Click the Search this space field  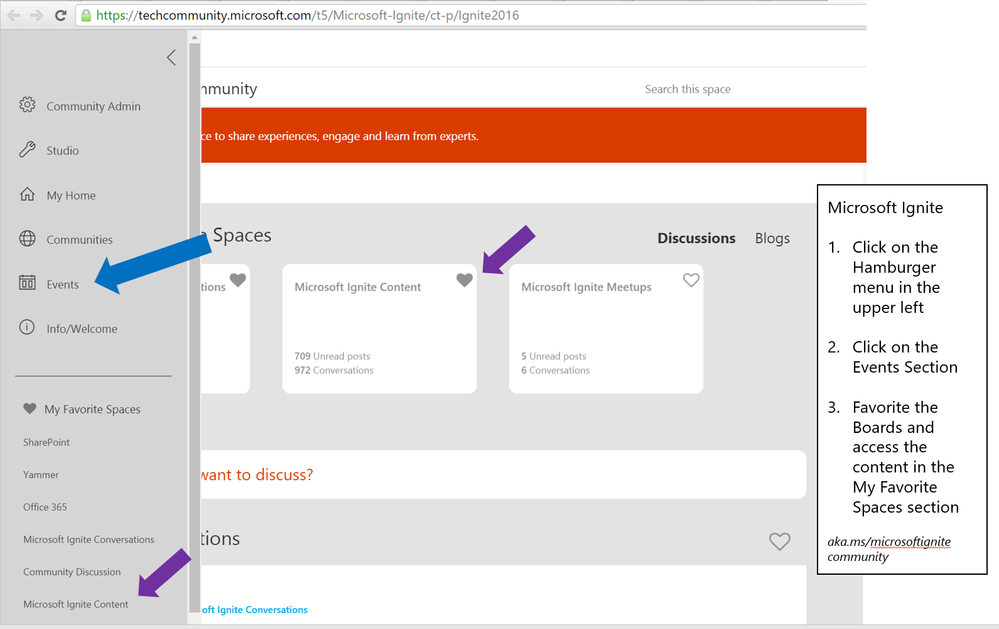687,89
